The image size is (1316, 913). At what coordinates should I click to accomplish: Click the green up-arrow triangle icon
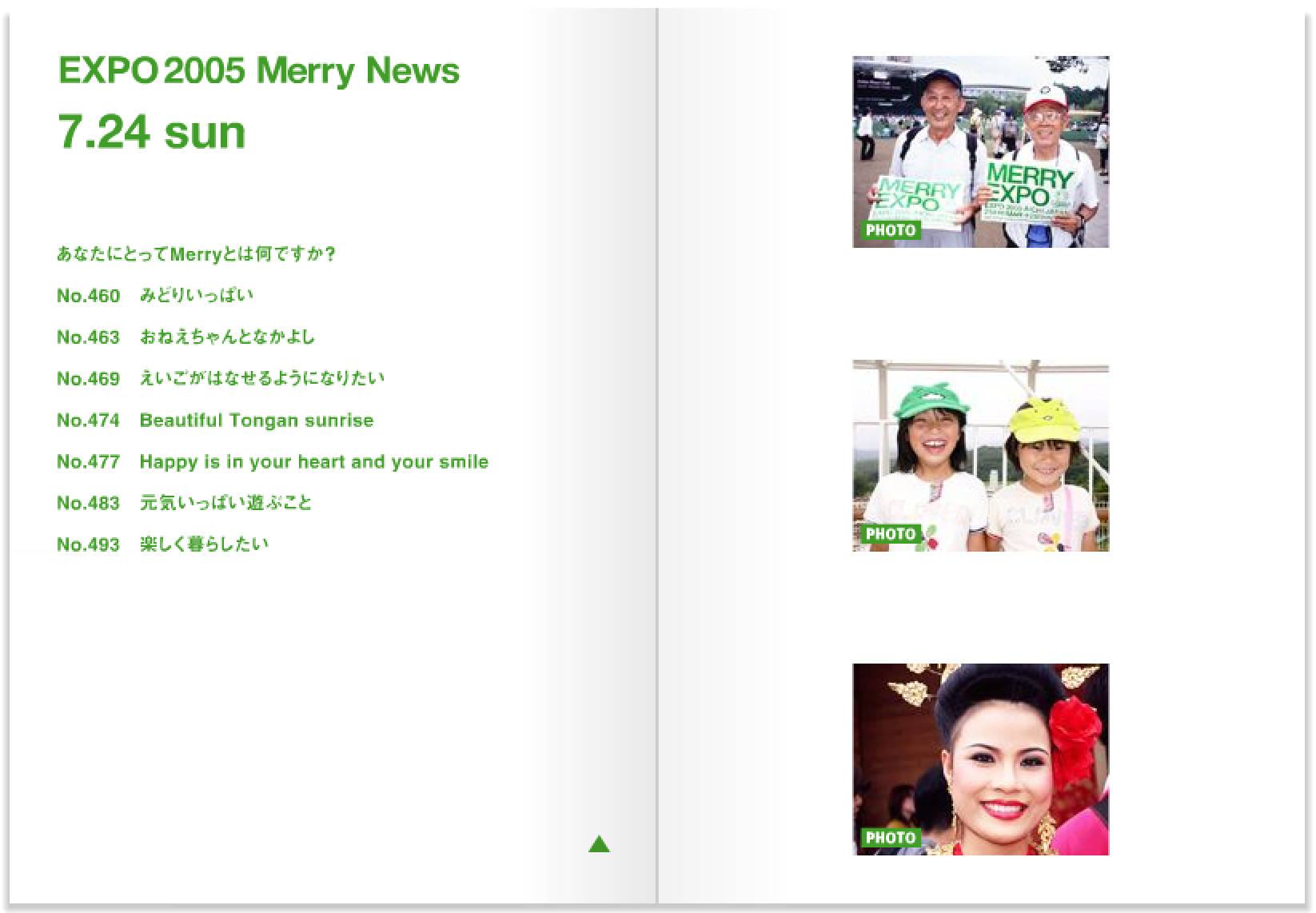(x=599, y=844)
